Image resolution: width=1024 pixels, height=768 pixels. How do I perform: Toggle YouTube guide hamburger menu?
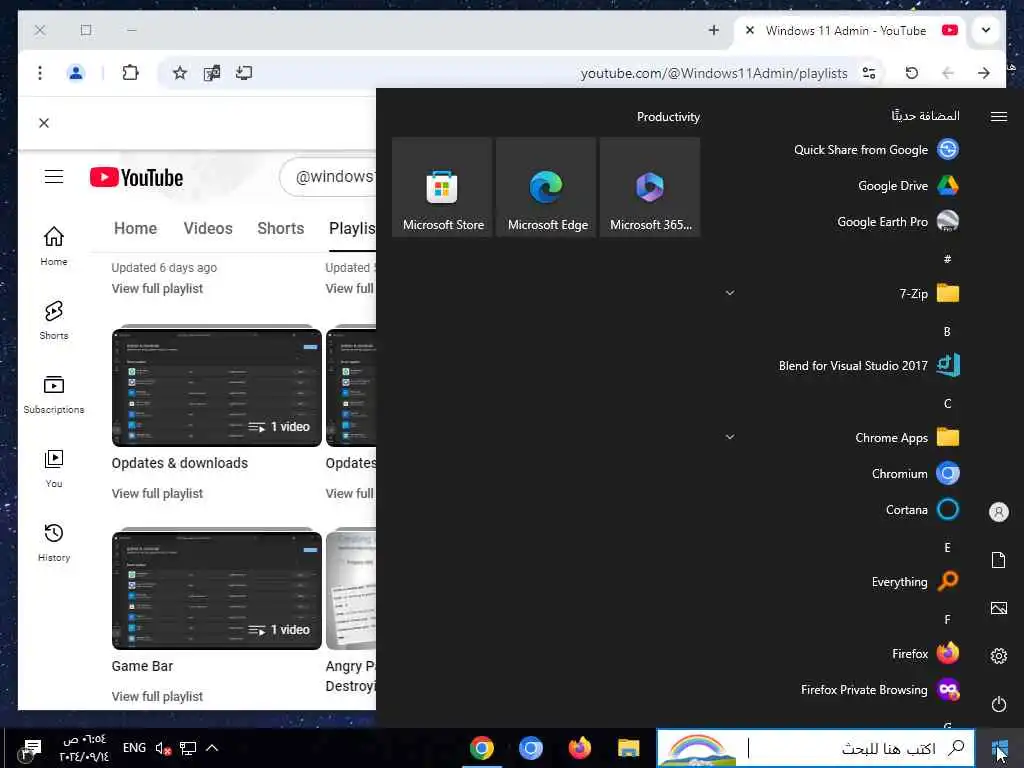coord(54,177)
